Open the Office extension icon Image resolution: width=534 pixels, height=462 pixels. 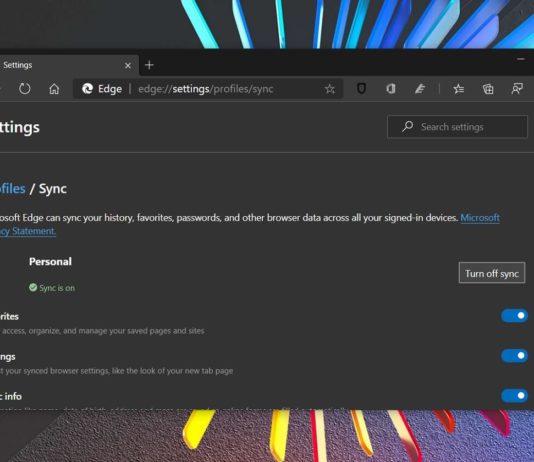tap(391, 89)
